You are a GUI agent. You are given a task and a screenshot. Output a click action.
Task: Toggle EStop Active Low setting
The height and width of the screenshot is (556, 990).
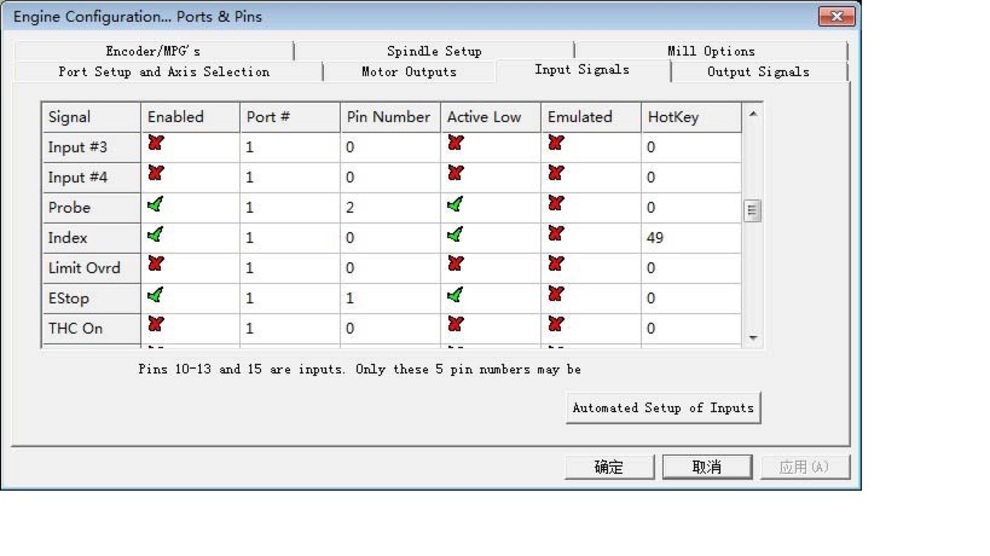pos(455,295)
